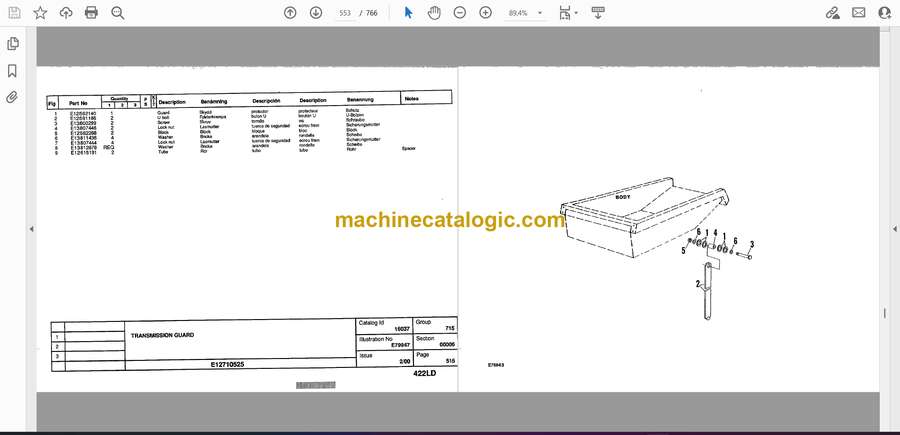The height and width of the screenshot is (435, 900).
Task: Click the Spacer note text
Action: (x=409, y=148)
